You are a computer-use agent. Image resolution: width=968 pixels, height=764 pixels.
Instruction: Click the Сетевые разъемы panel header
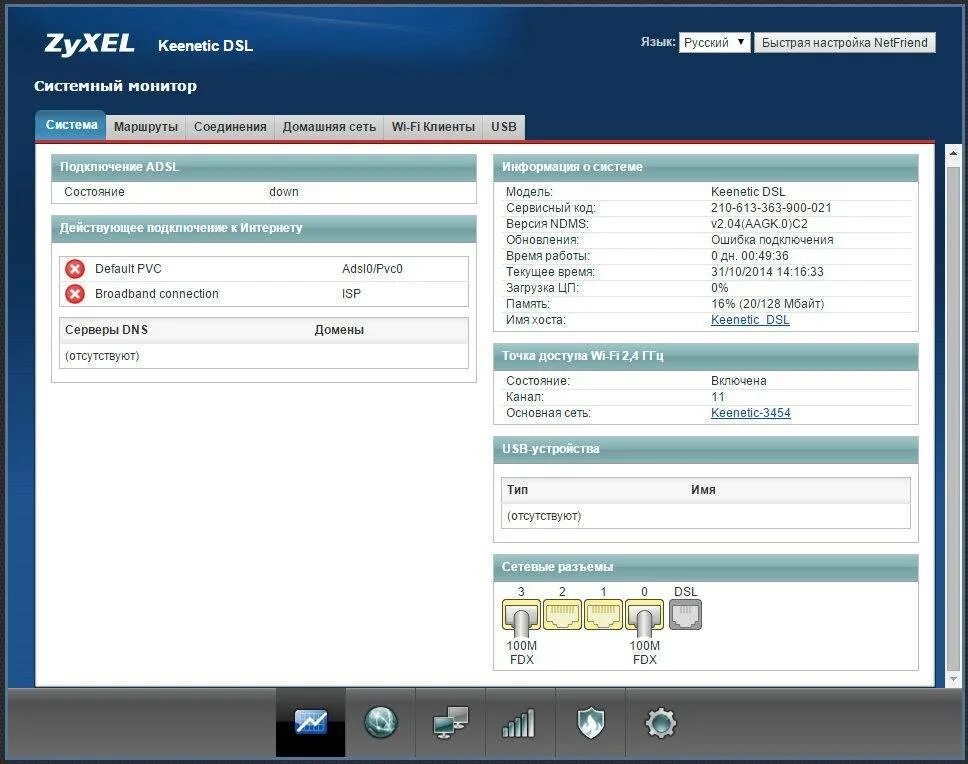point(706,567)
